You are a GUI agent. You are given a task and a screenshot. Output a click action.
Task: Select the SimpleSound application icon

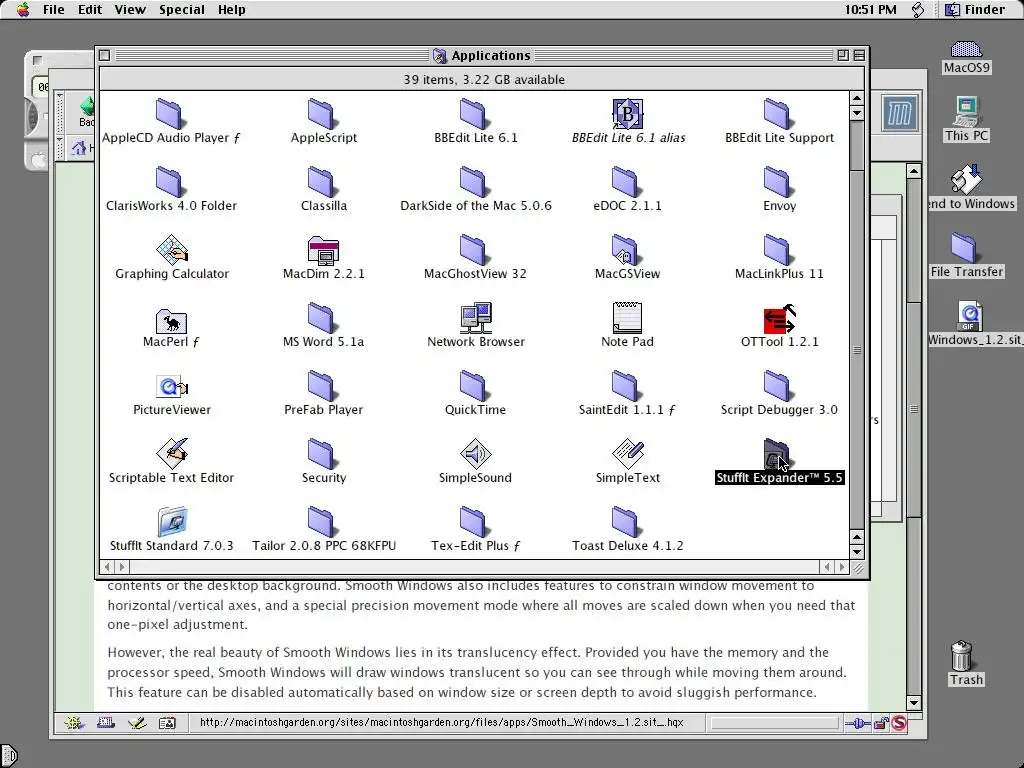pos(475,454)
